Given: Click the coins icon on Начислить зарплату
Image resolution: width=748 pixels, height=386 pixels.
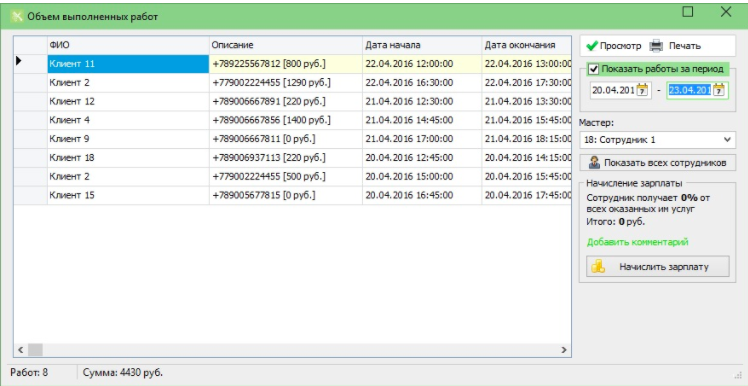Looking at the screenshot, I should coord(598,266).
